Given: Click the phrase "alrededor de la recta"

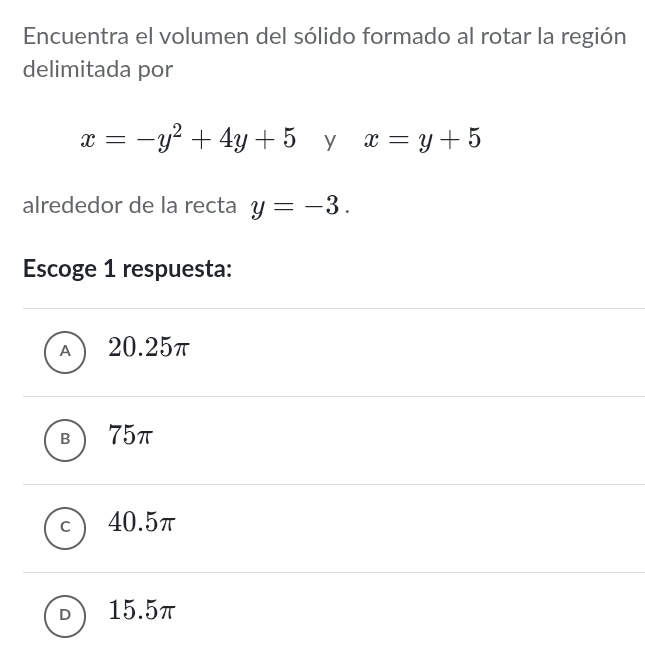Looking at the screenshot, I should tap(129, 206).
